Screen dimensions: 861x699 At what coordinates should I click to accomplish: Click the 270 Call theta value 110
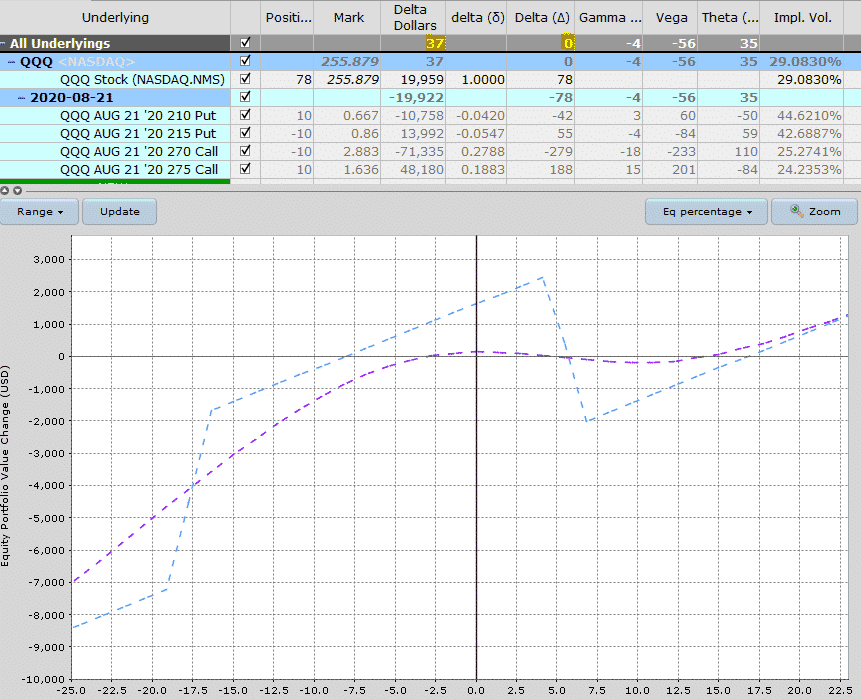tap(746, 152)
